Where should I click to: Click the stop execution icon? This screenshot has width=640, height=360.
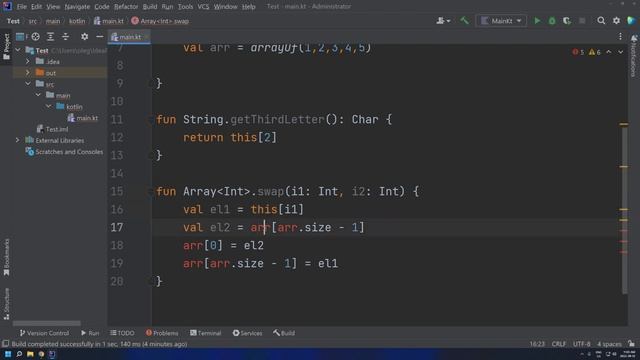(582, 21)
